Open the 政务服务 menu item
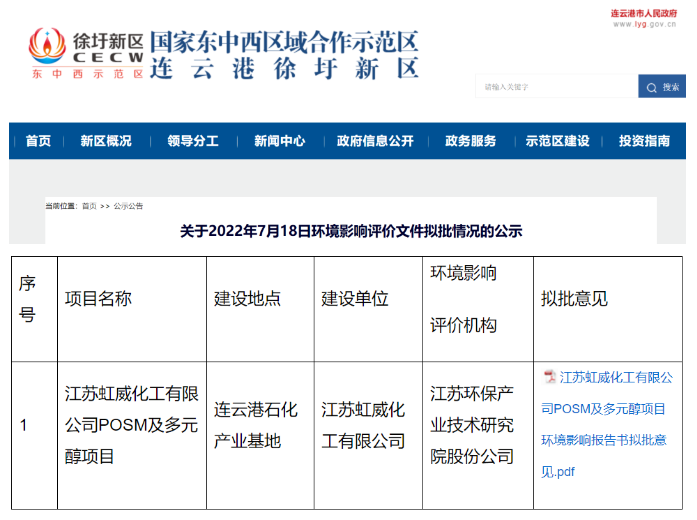This screenshot has width=697, height=520. click(470, 141)
